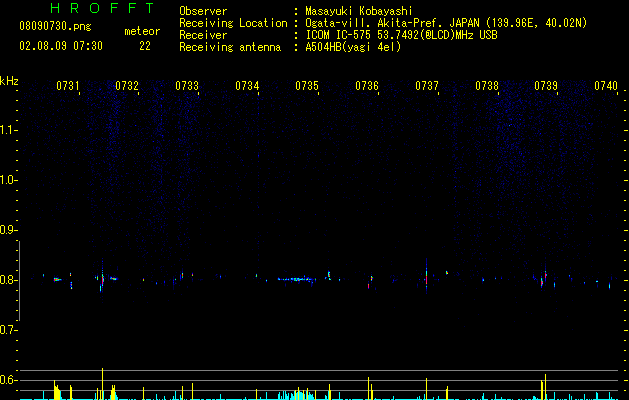Click the HROFFT title text

point(103,8)
